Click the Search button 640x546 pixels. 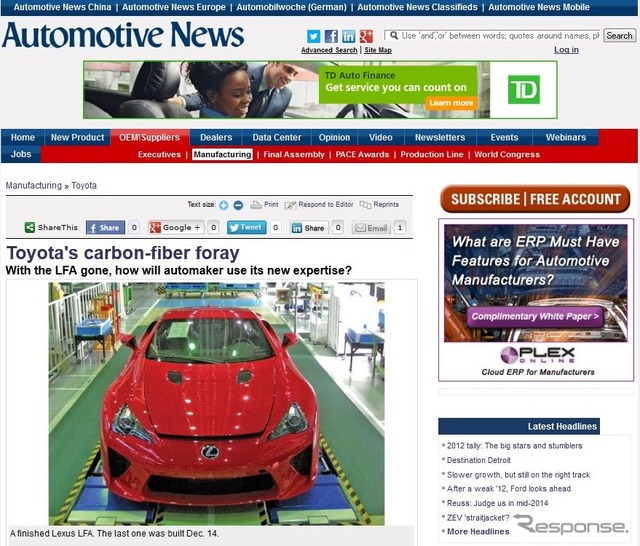coord(619,36)
